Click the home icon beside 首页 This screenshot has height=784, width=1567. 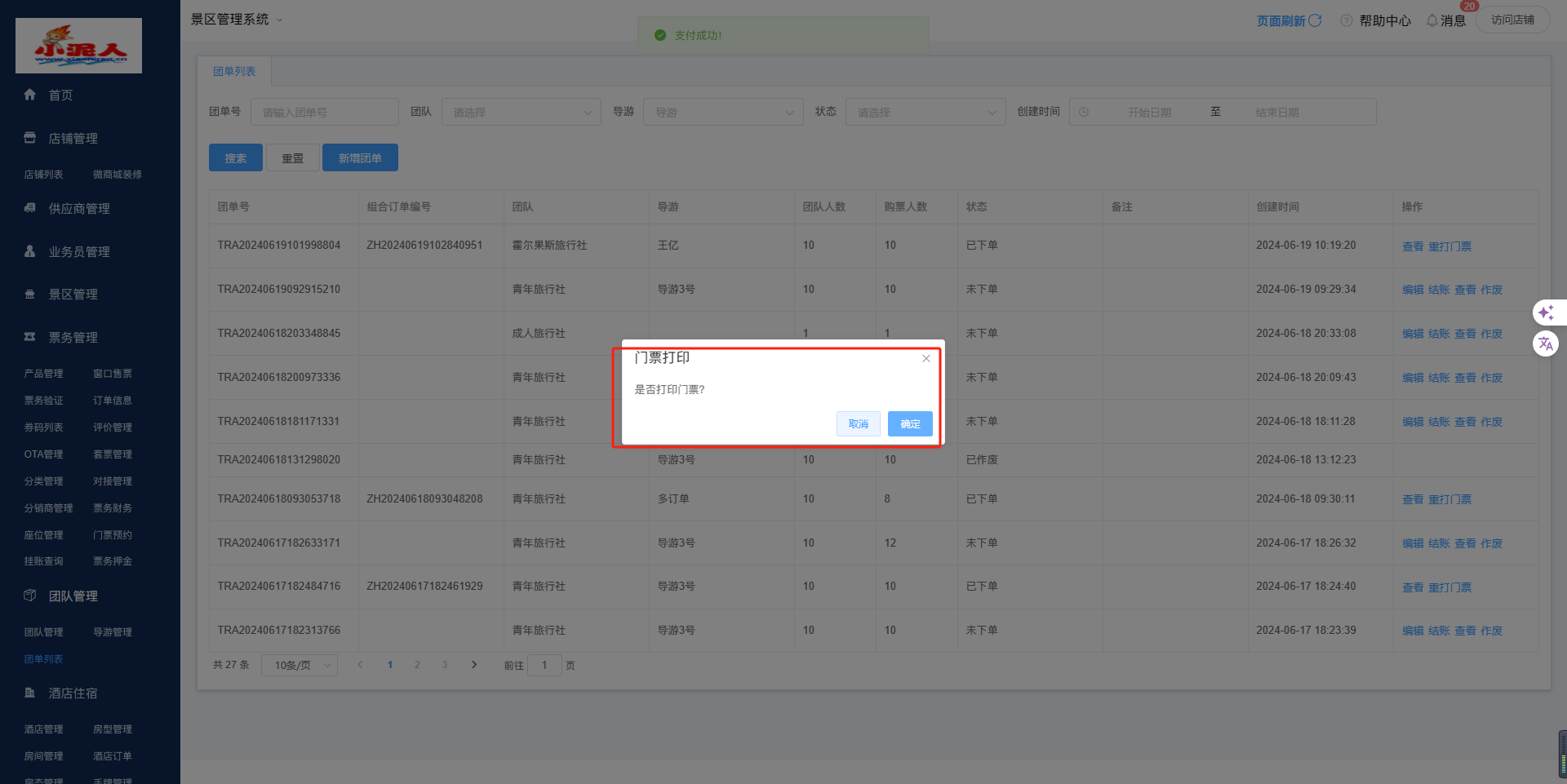30,95
